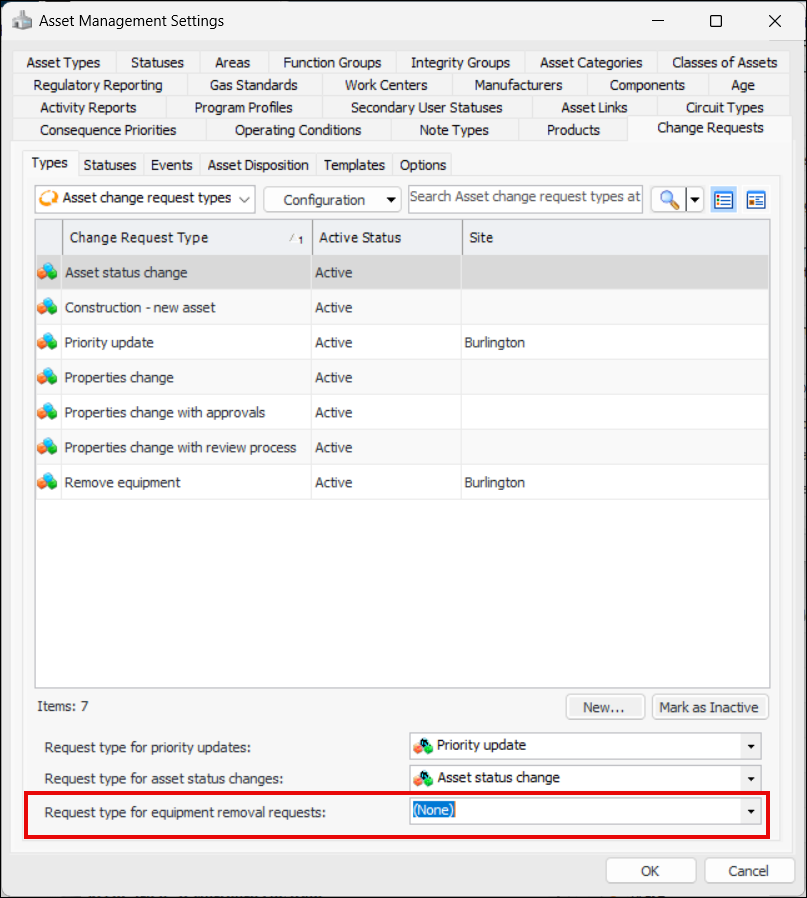The height and width of the screenshot is (898, 807).
Task: Switch to the Events sub-tab
Action: pyautogui.click(x=172, y=165)
